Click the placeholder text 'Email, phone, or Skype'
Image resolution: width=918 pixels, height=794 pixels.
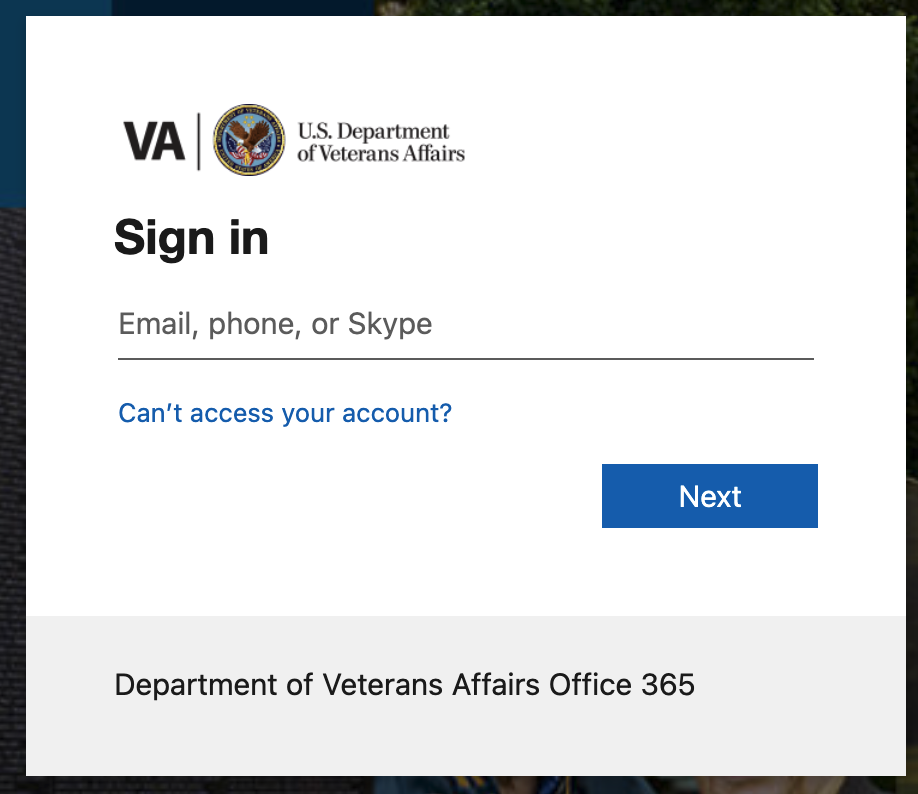[274, 323]
